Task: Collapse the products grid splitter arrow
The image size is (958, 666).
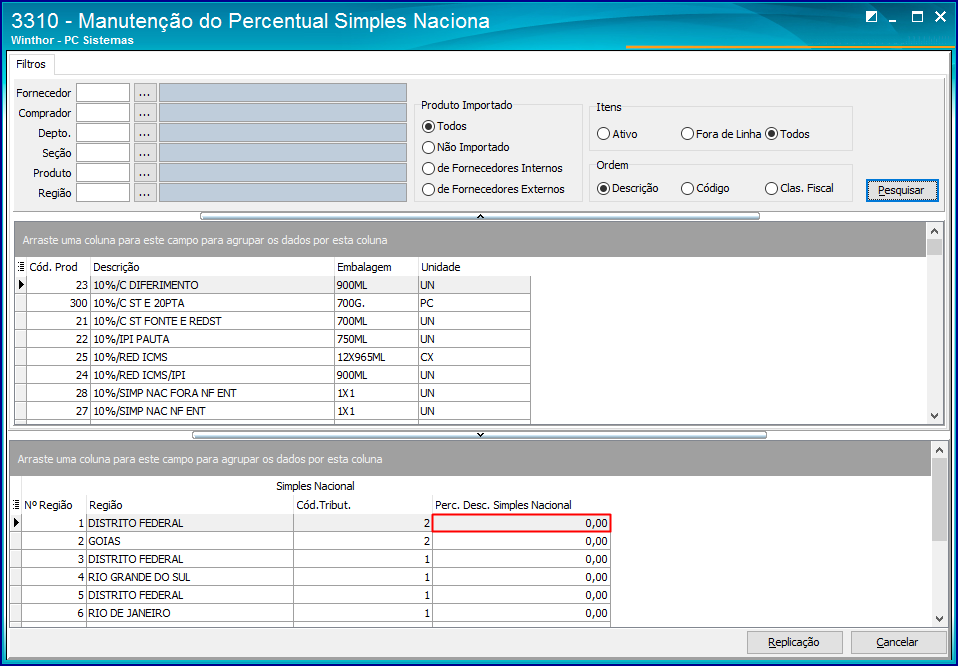Action: click(x=480, y=435)
